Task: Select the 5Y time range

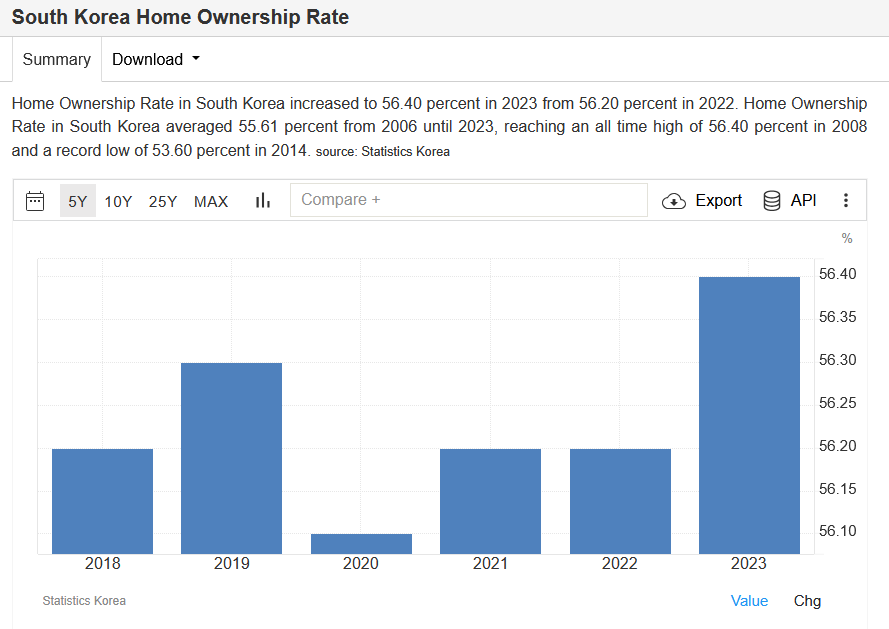Action: 78,201
